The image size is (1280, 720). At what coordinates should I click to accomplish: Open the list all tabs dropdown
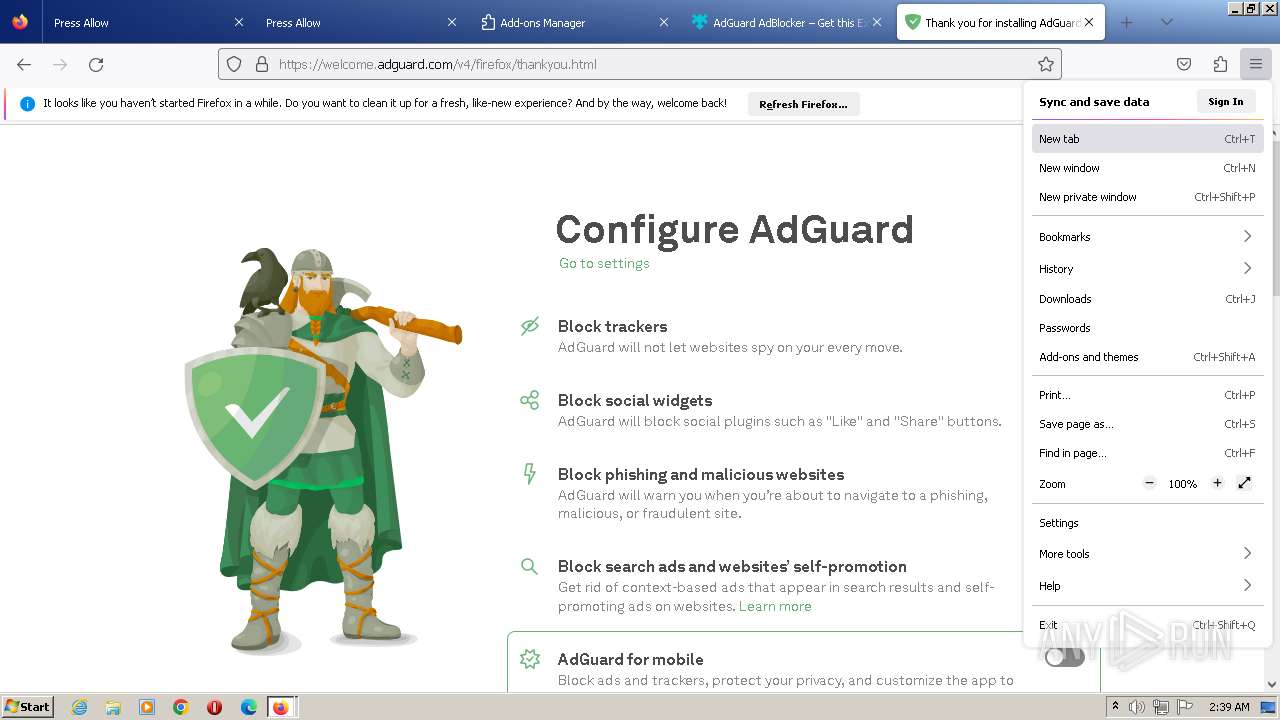pos(1166,22)
